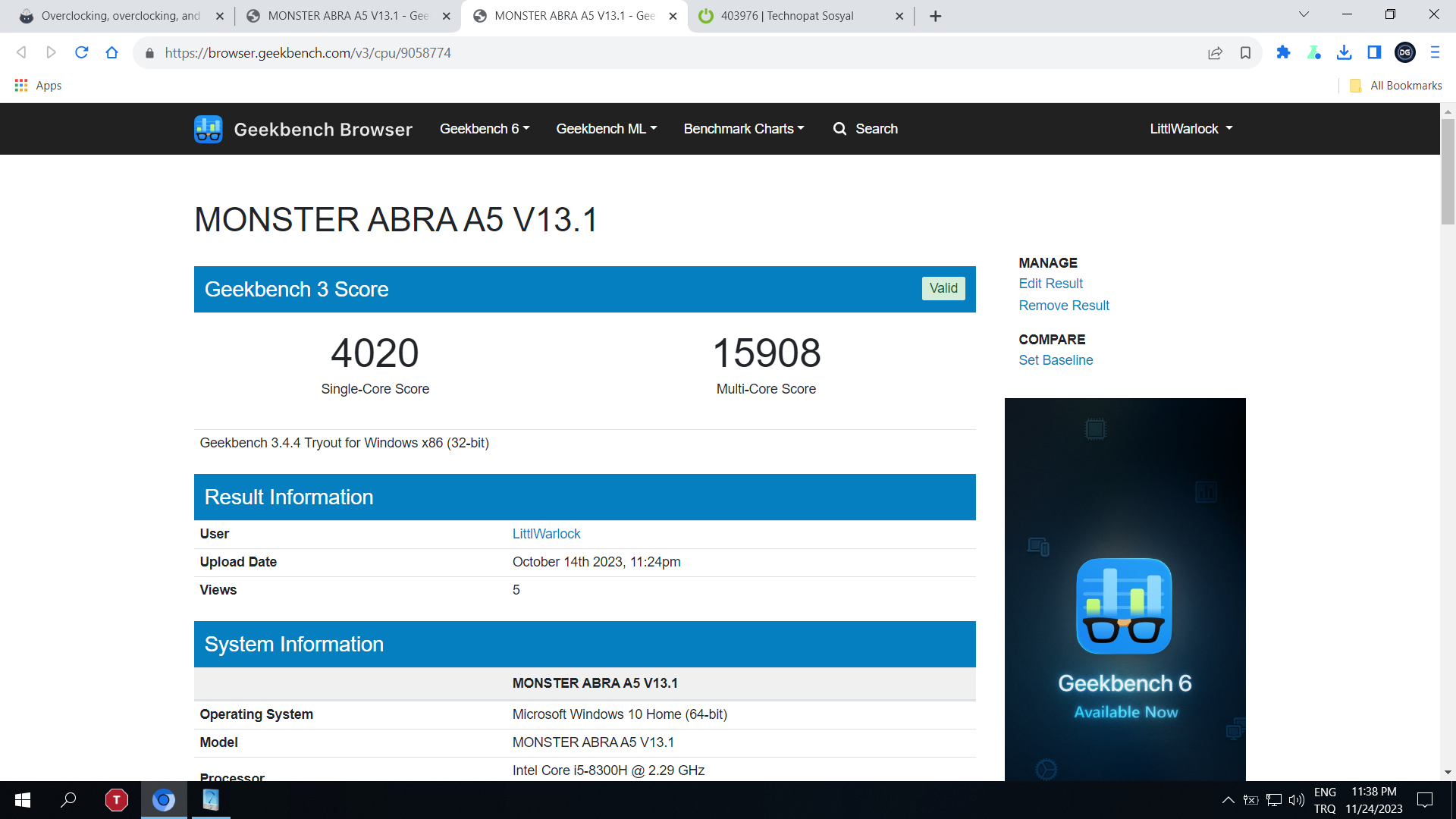
Task: Close the Overclocking tab
Action: 220,16
